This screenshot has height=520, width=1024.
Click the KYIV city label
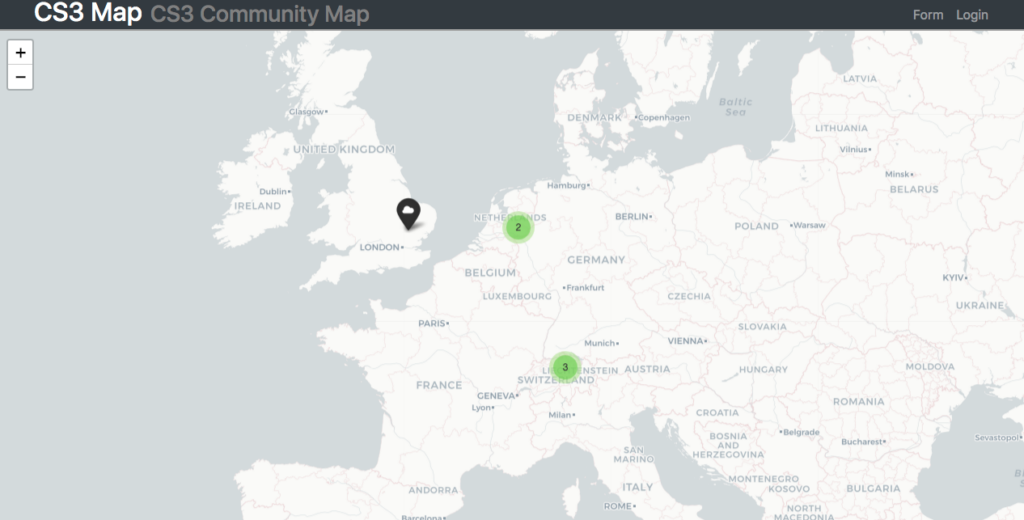click(x=953, y=278)
